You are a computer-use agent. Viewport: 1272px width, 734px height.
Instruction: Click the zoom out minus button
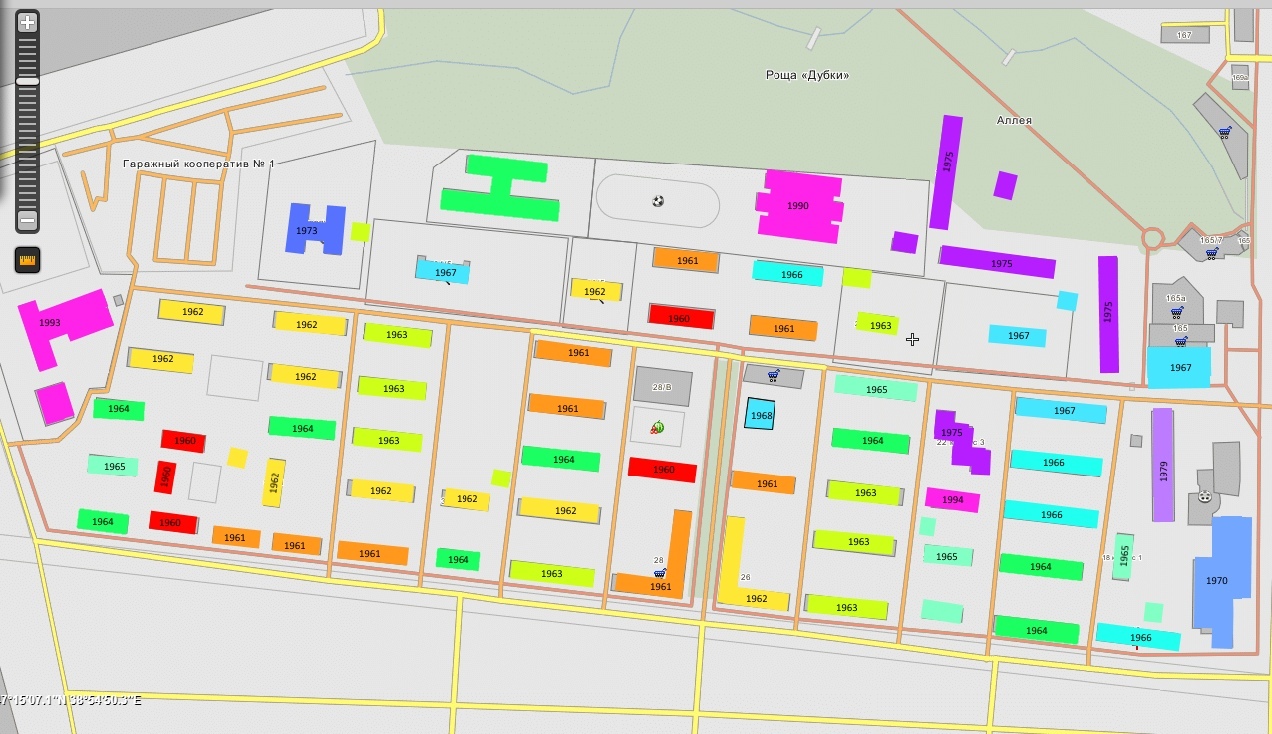tap(27, 220)
